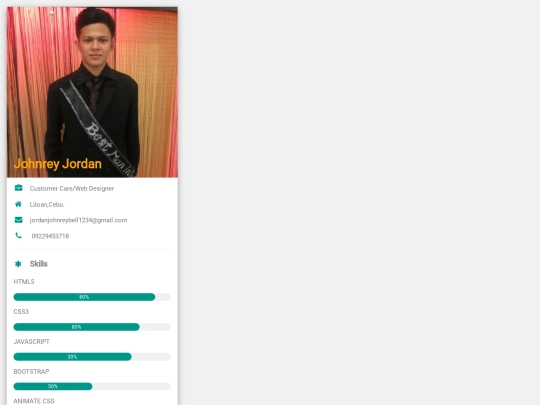540x405 pixels.
Task: Click the Skills section heading
Action: pyautogui.click(x=39, y=264)
